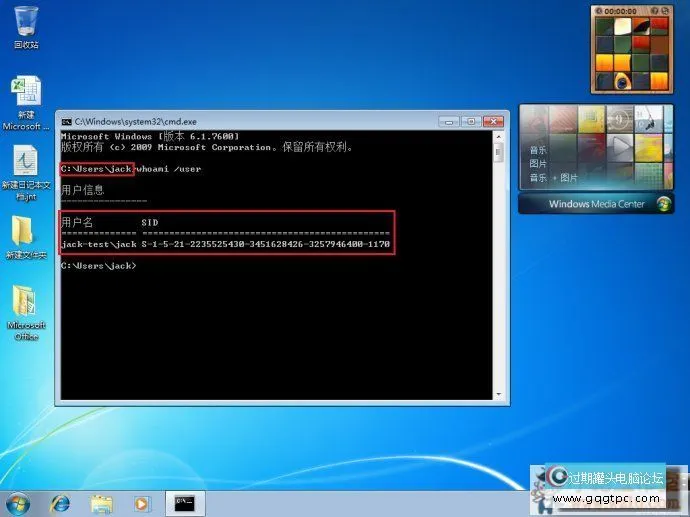This screenshot has width=690, height=517.
Task: Launch Internet Explorer from the taskbar
Action: point(61,502)
